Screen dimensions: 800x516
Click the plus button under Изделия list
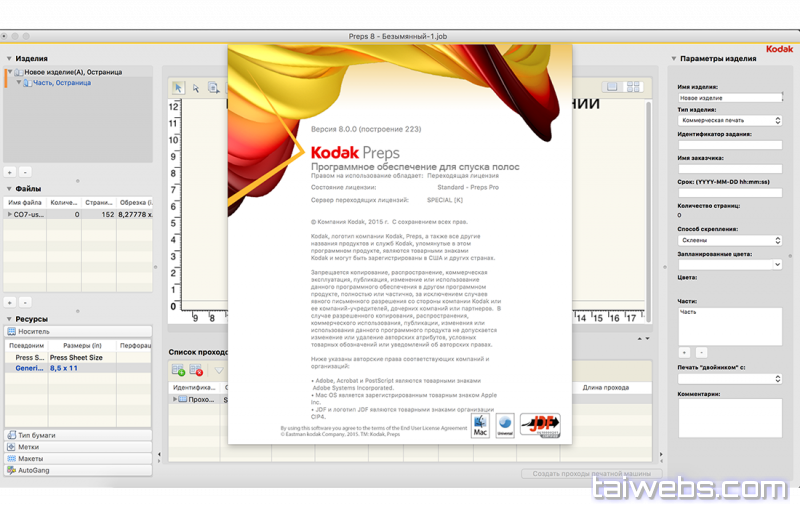click(x=10, y=171)
